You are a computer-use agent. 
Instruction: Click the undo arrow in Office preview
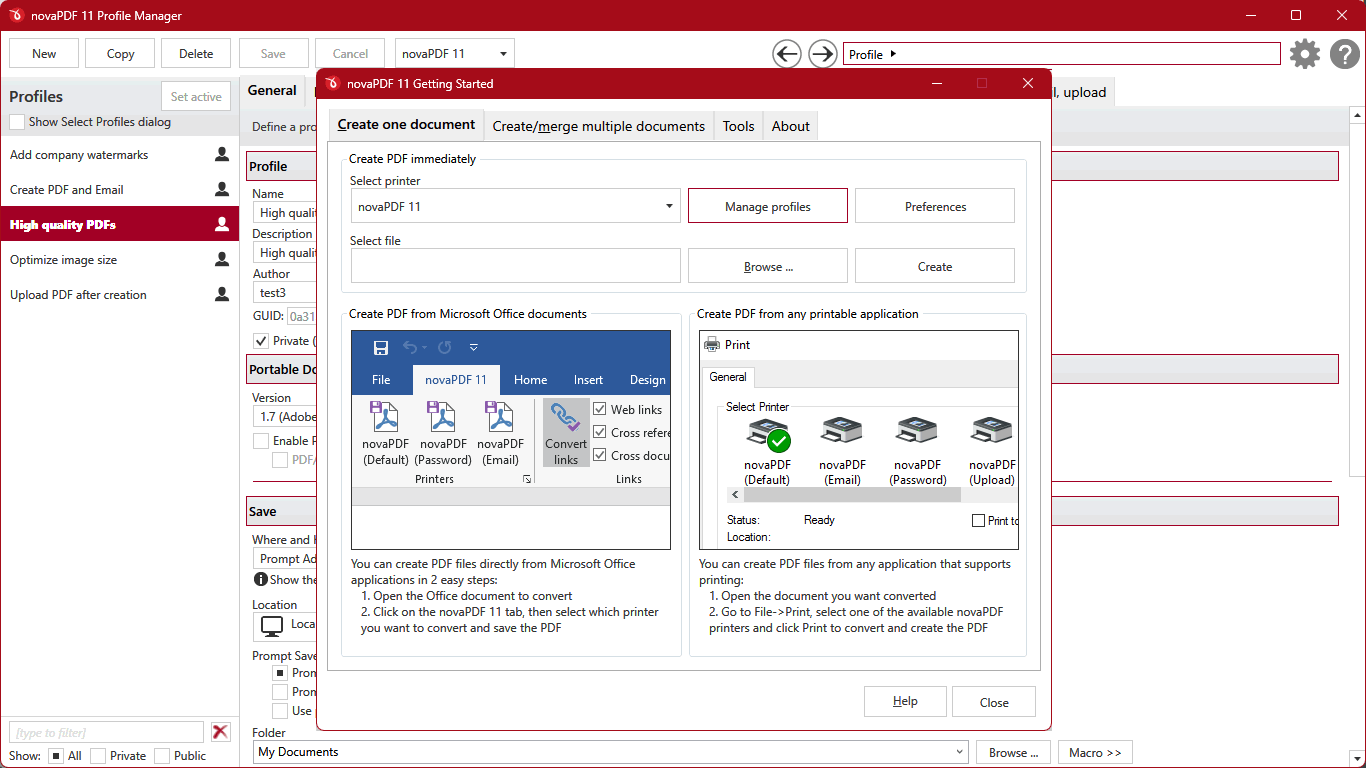[x=410, y=348]
